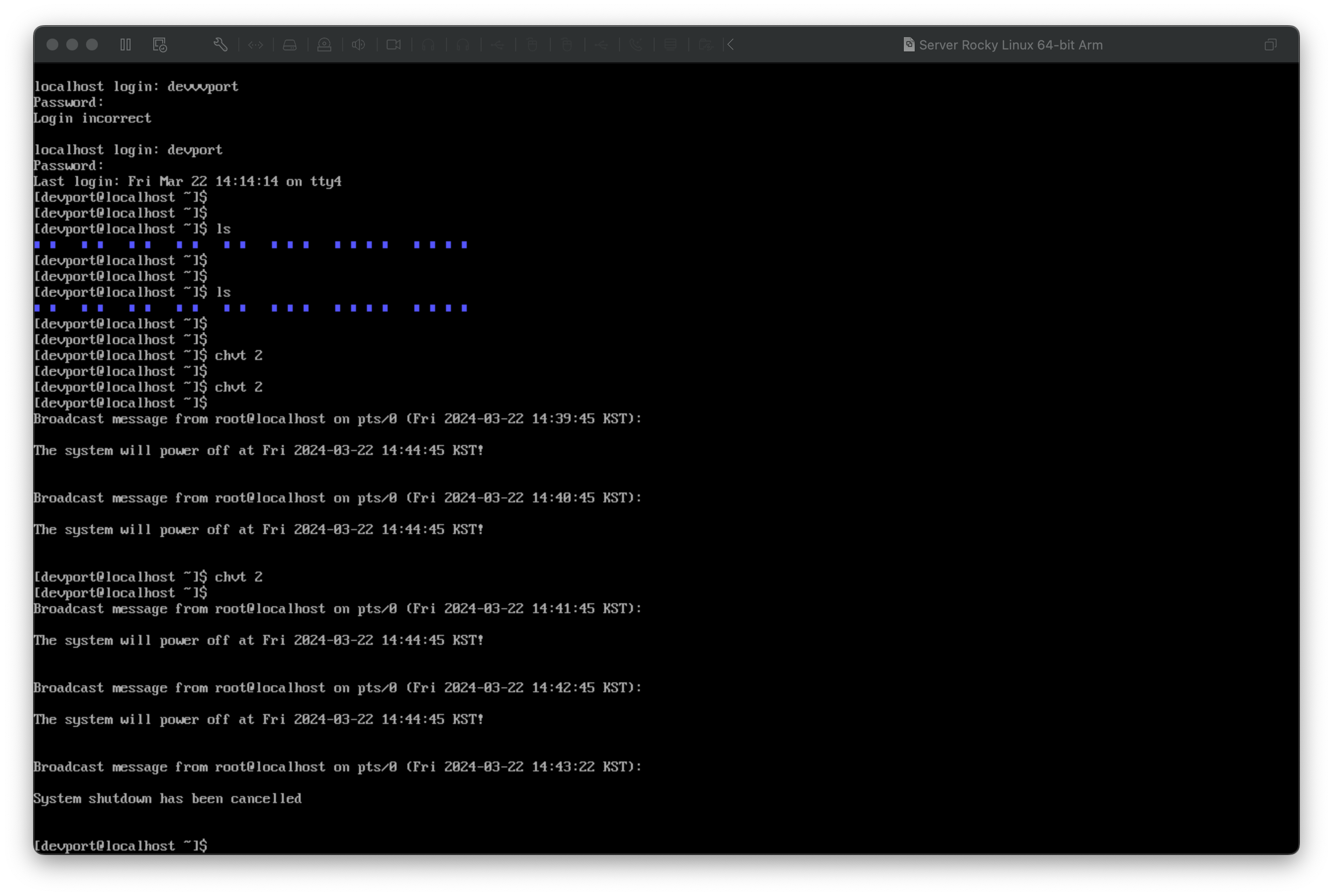Viewport: 1333px width, 896px height.
Task: Click the phone device icon
Action: [x=636, y=45]
